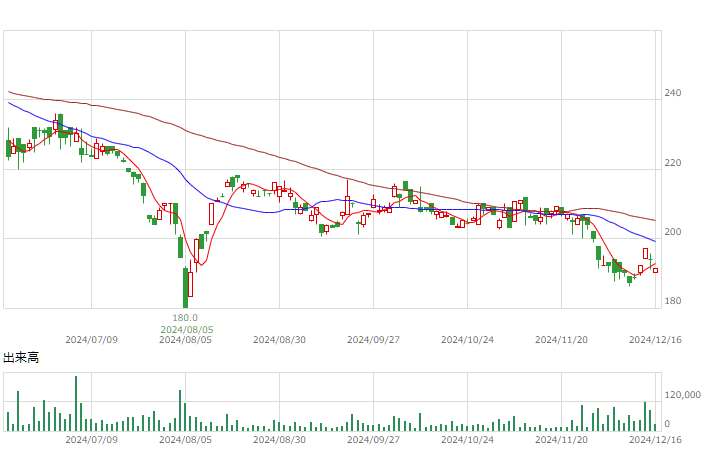Click 2024/12/16 date under the price chart
Screen dimensions: 703x455
pyautogui.click(x=655, y=340)
